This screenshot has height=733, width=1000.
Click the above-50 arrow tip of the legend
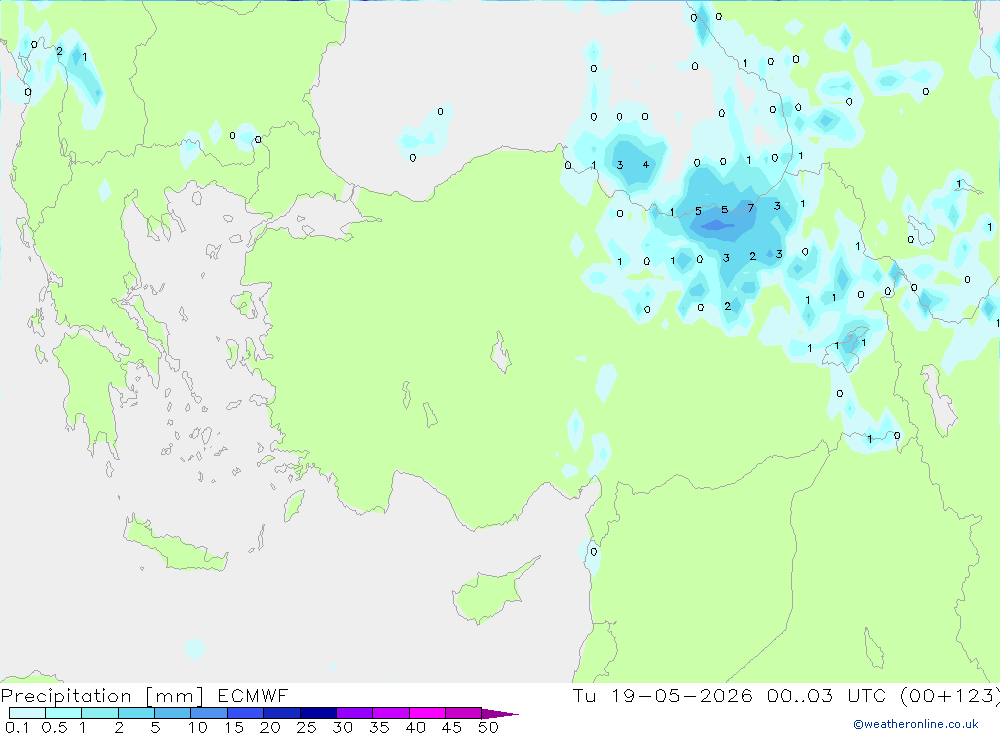pyautogui.click(x=500, y=713)
